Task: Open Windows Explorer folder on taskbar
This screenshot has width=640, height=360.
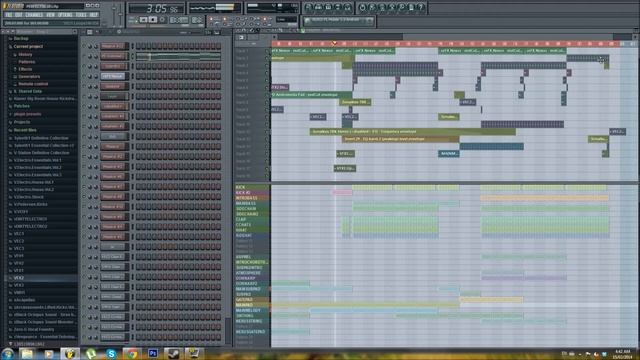Action: click(27, 353)
